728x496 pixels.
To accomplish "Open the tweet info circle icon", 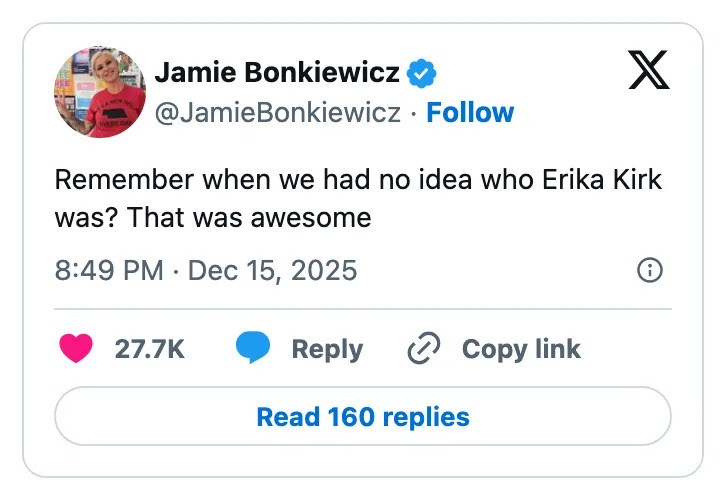I will (x=649, y=270).
